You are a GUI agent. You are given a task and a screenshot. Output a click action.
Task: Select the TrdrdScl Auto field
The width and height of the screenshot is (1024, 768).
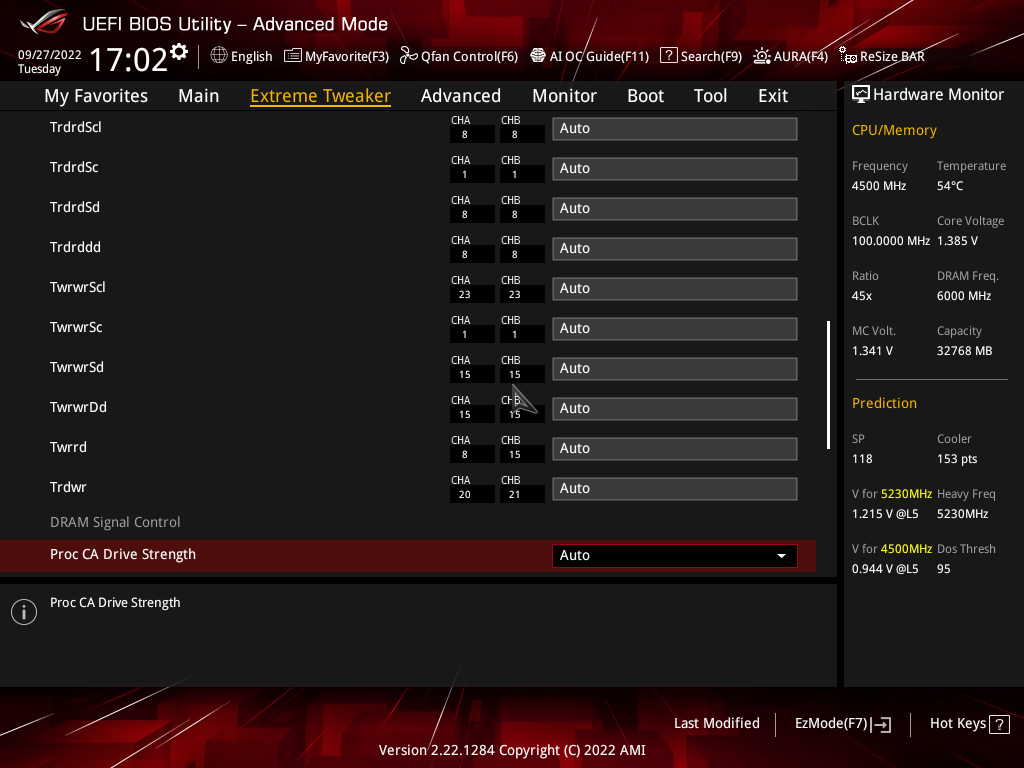tap(675, 129)
